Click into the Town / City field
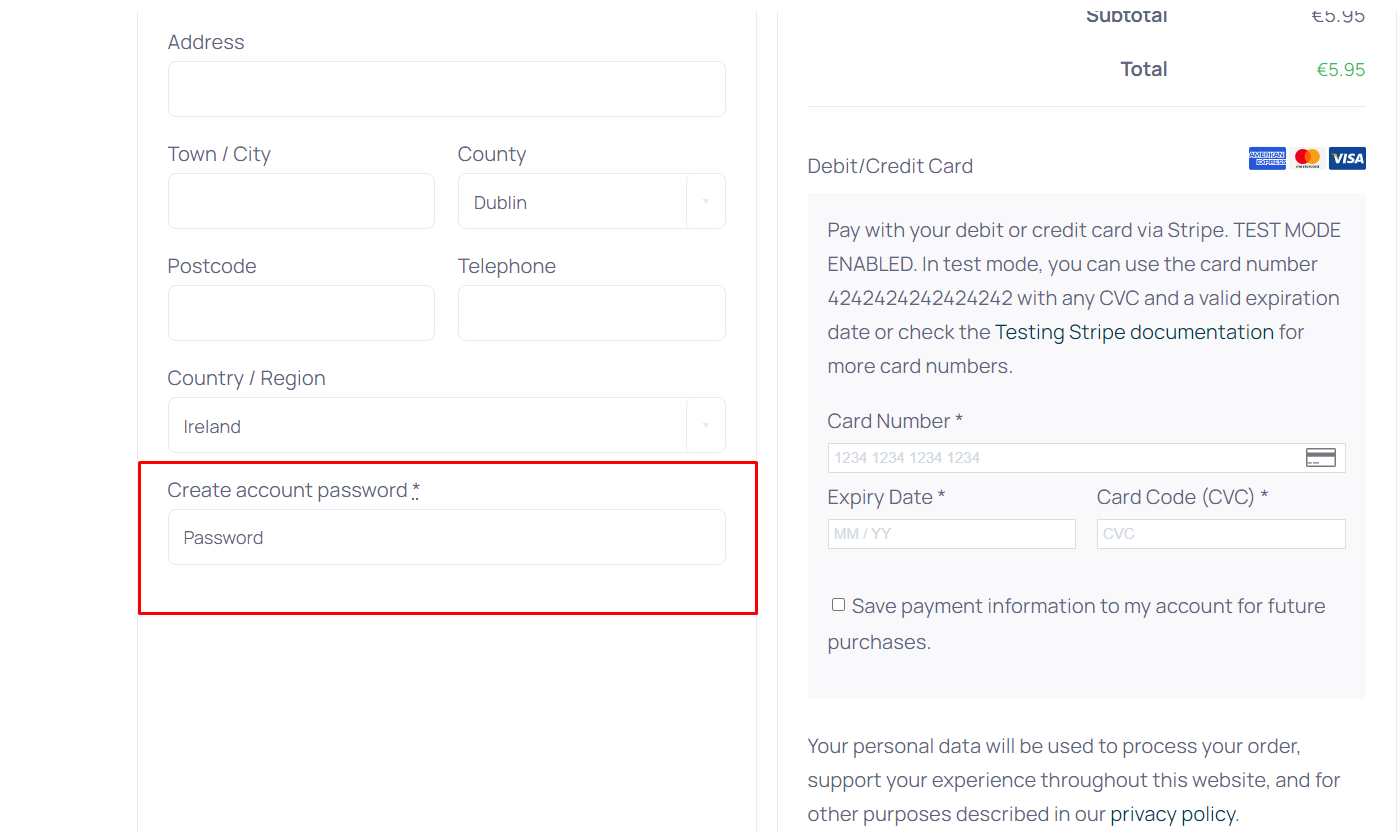1397x833 pixels. tap(301, 201)
